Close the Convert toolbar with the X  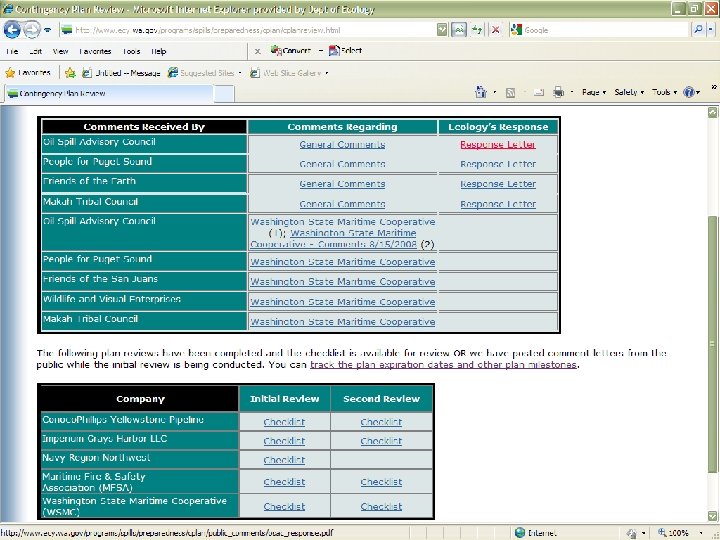(x=258, y=51)
